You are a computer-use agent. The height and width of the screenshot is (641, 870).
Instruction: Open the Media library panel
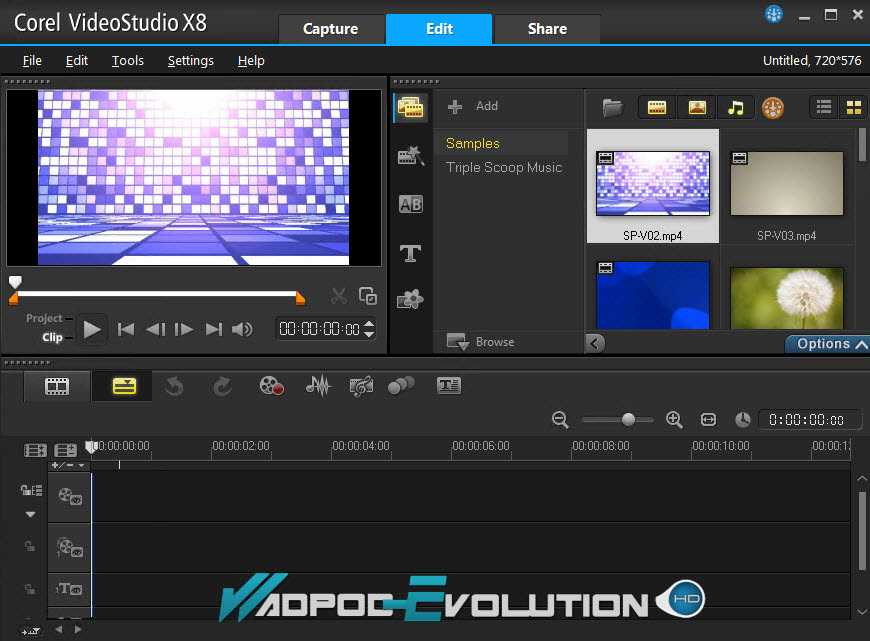[x=411, y=108]
